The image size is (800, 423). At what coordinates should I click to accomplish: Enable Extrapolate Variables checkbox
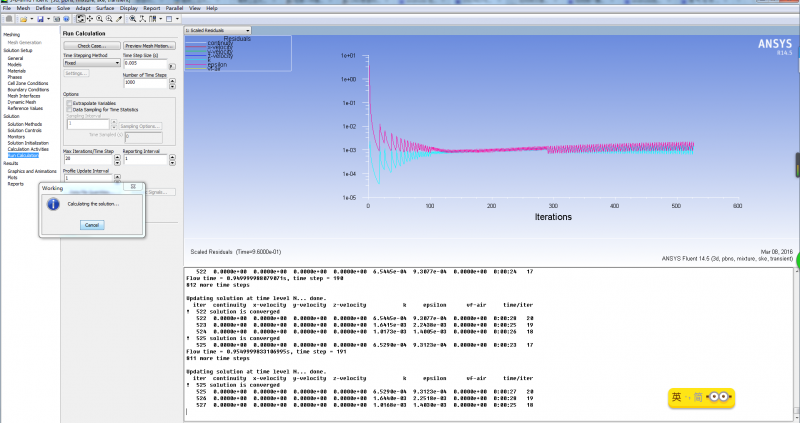coord(69,102)
